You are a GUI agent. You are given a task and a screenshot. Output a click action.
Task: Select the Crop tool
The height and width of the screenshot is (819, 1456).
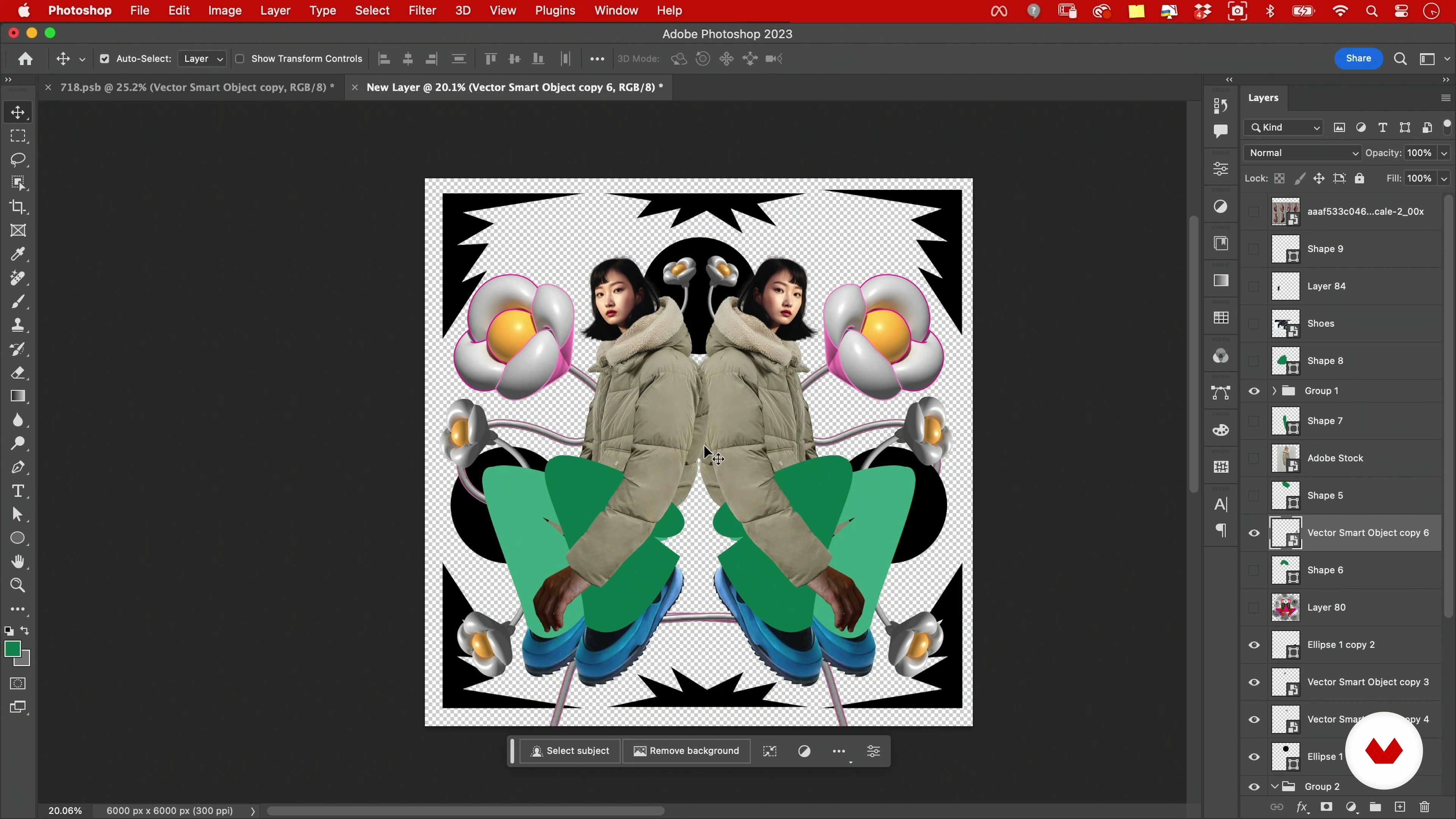coord(18,207)
